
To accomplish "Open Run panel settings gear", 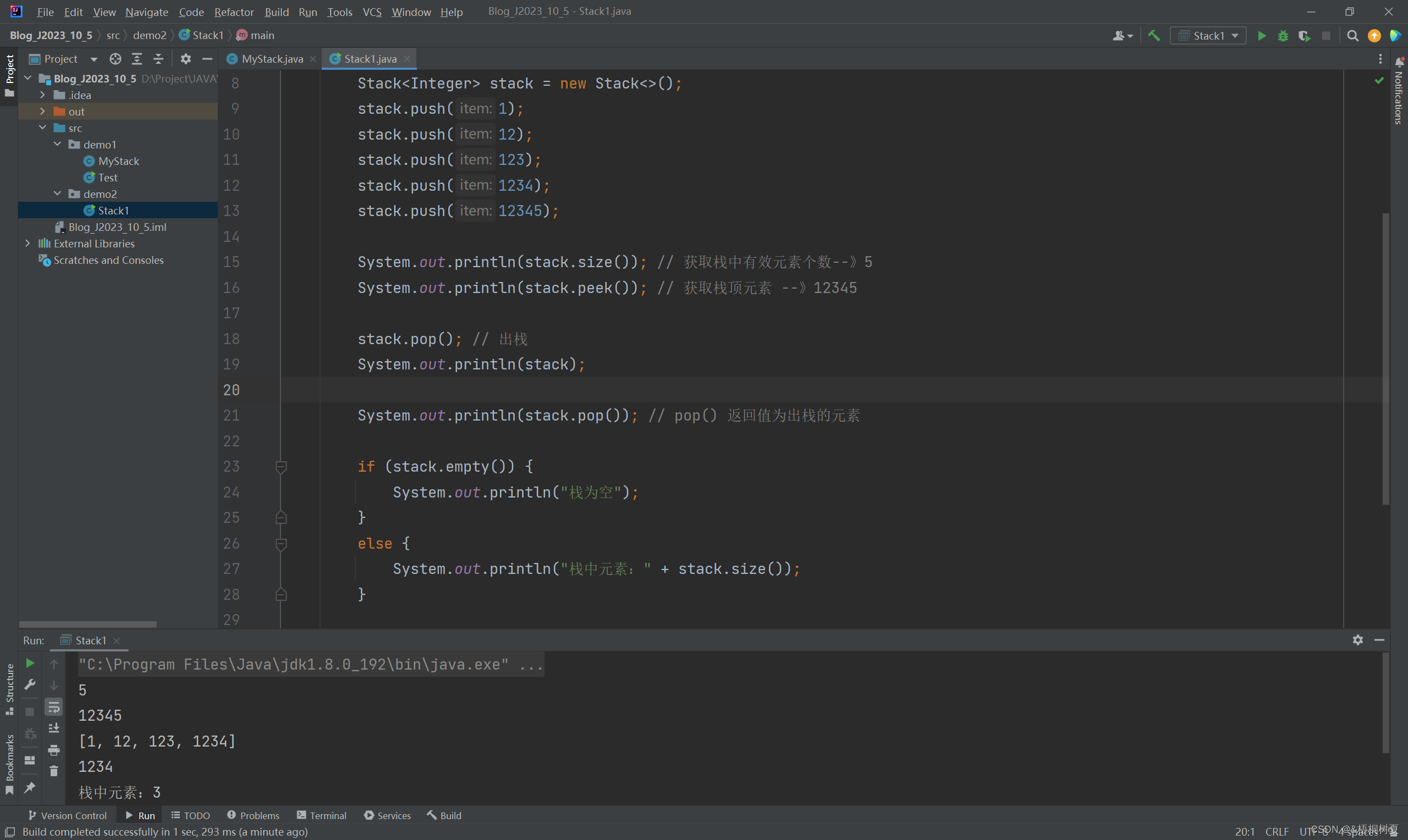I will coord(1357,640).
